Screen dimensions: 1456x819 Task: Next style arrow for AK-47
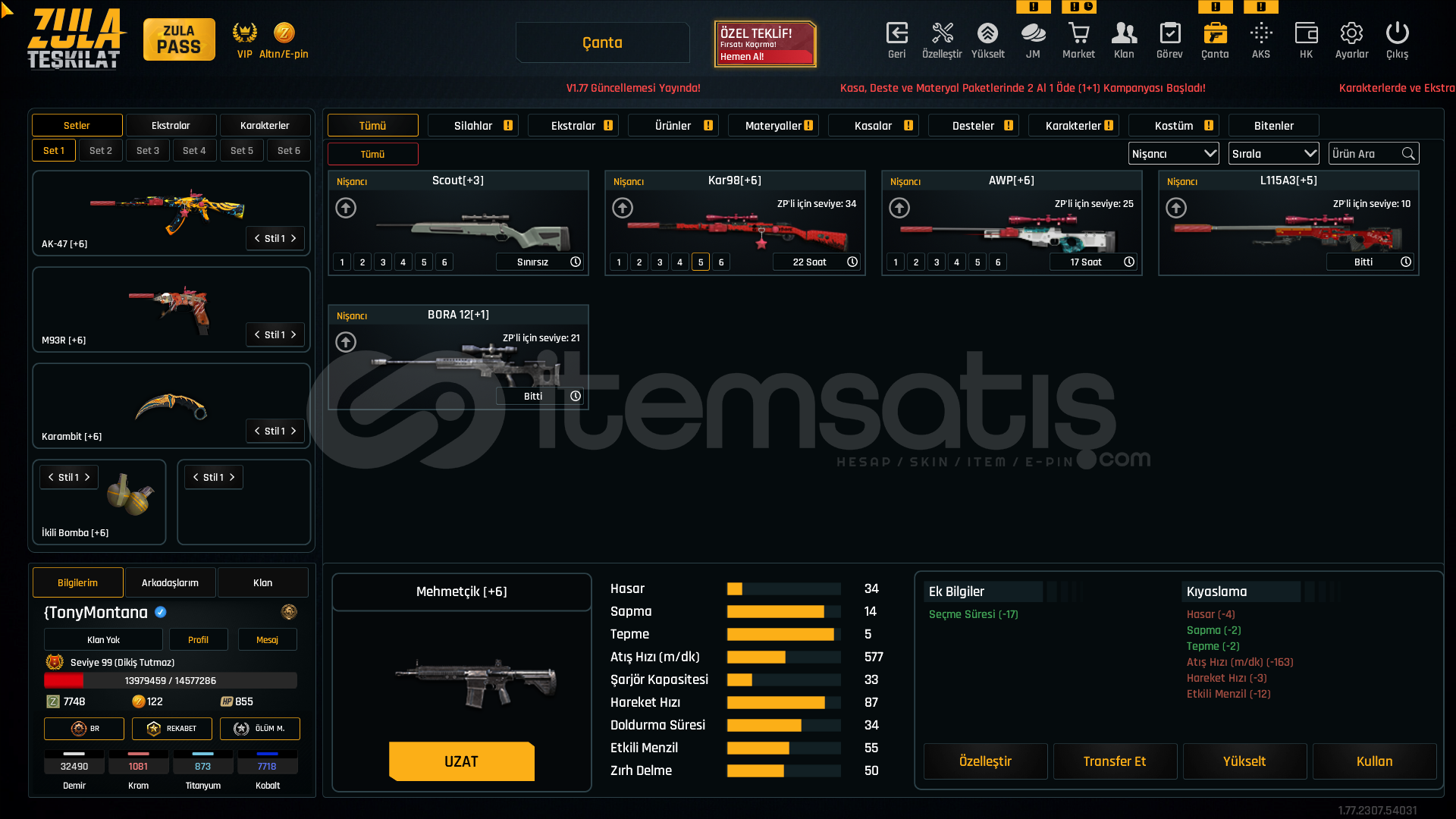tap(293, 238)
